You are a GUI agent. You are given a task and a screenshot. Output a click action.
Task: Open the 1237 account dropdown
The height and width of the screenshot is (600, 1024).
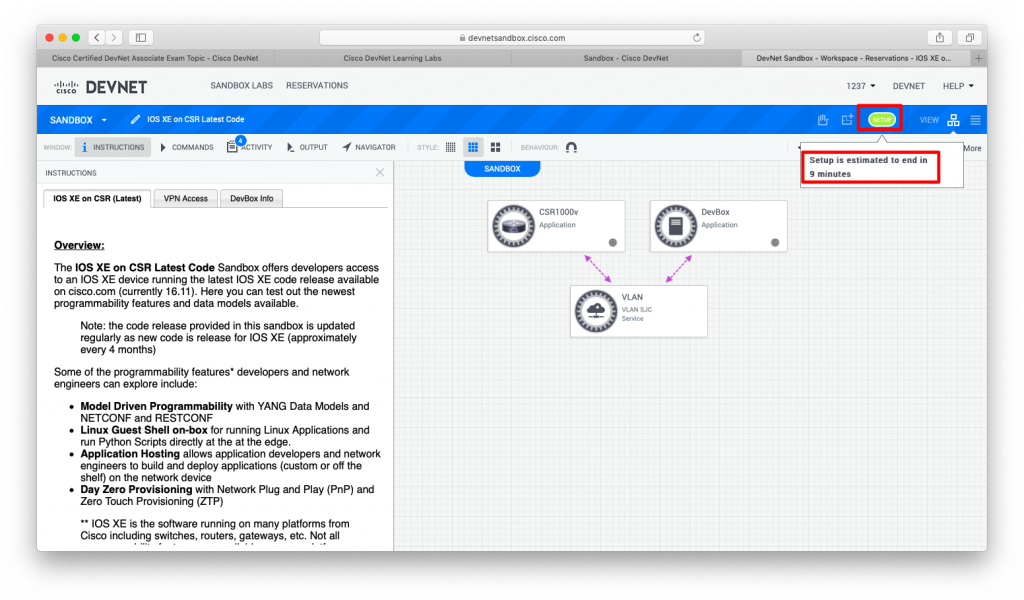(861, 86)
